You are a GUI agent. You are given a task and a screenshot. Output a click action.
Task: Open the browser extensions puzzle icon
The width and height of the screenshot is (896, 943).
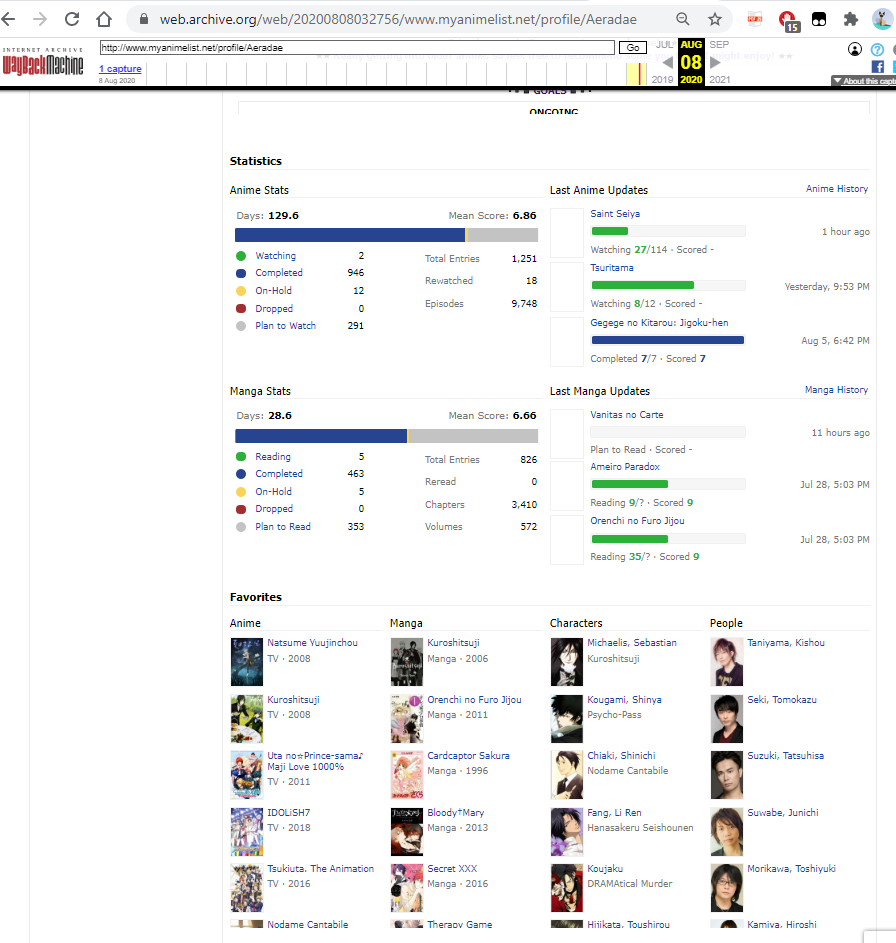850,19
